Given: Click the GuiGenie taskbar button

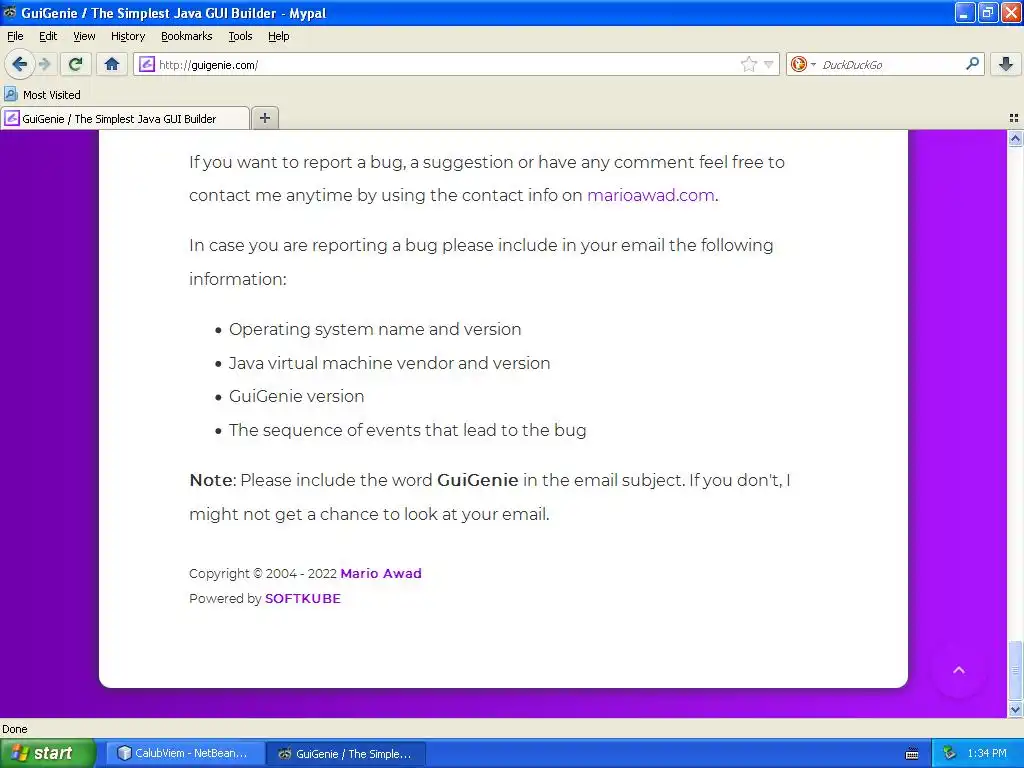Looking at the screenshot, I should pos(346,753).
